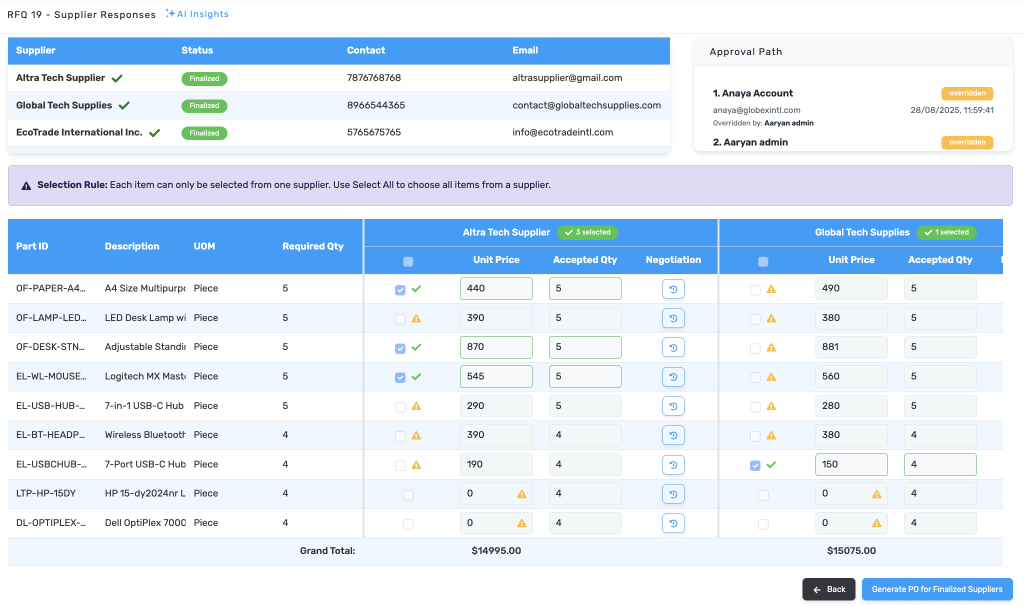Click overridden badge for Anaya Account

click(x=967, y=93)
